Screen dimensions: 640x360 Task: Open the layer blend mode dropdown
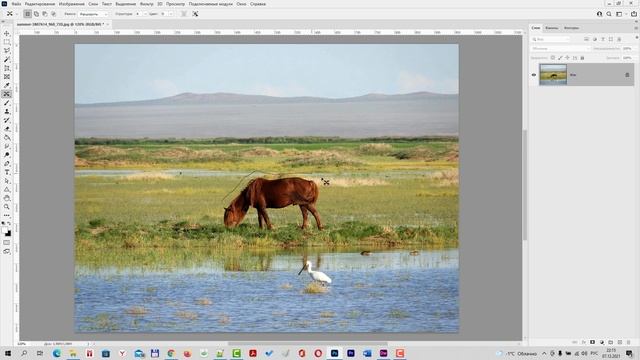coord(561,49)
